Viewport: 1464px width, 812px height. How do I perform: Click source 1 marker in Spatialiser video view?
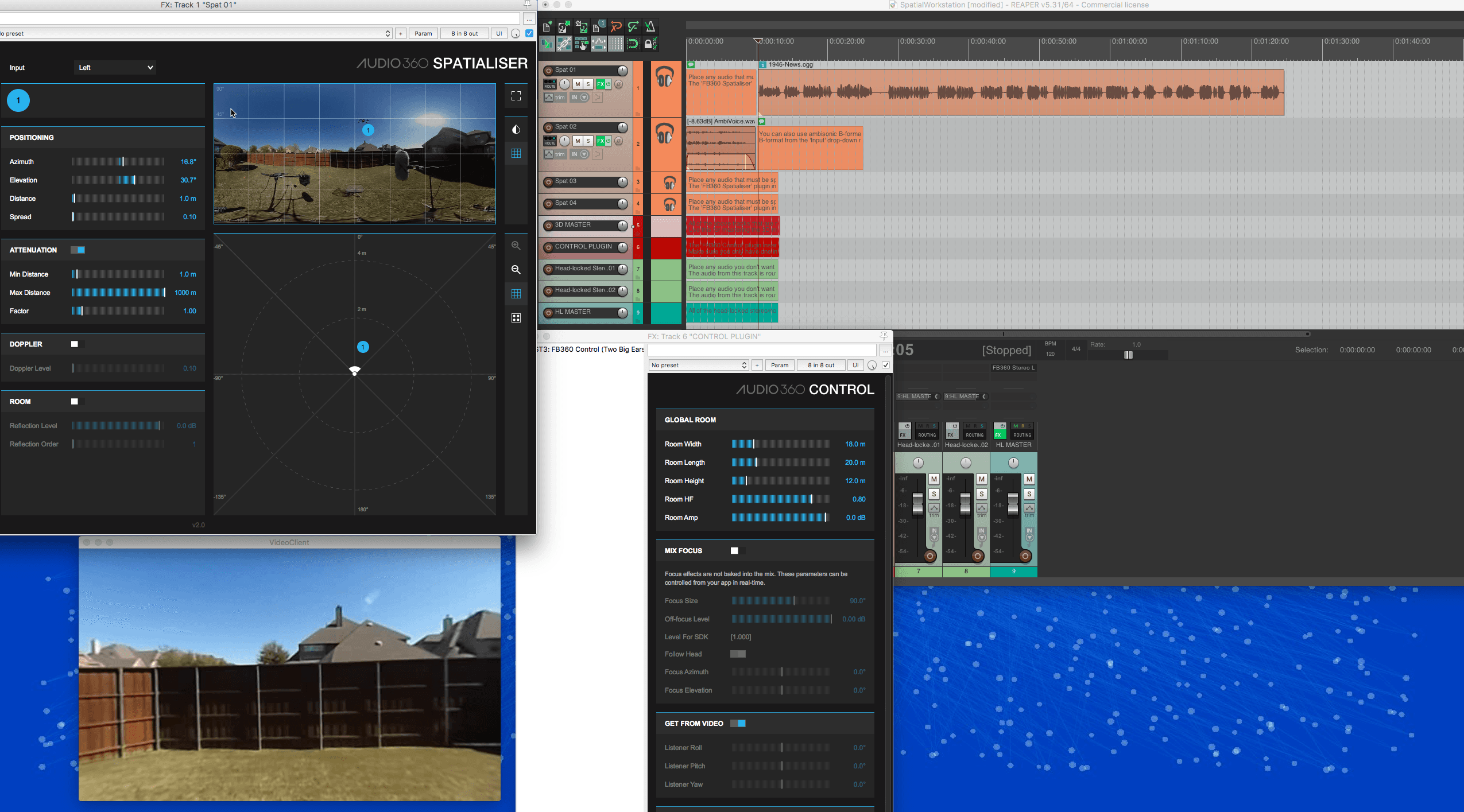[368, 130]
